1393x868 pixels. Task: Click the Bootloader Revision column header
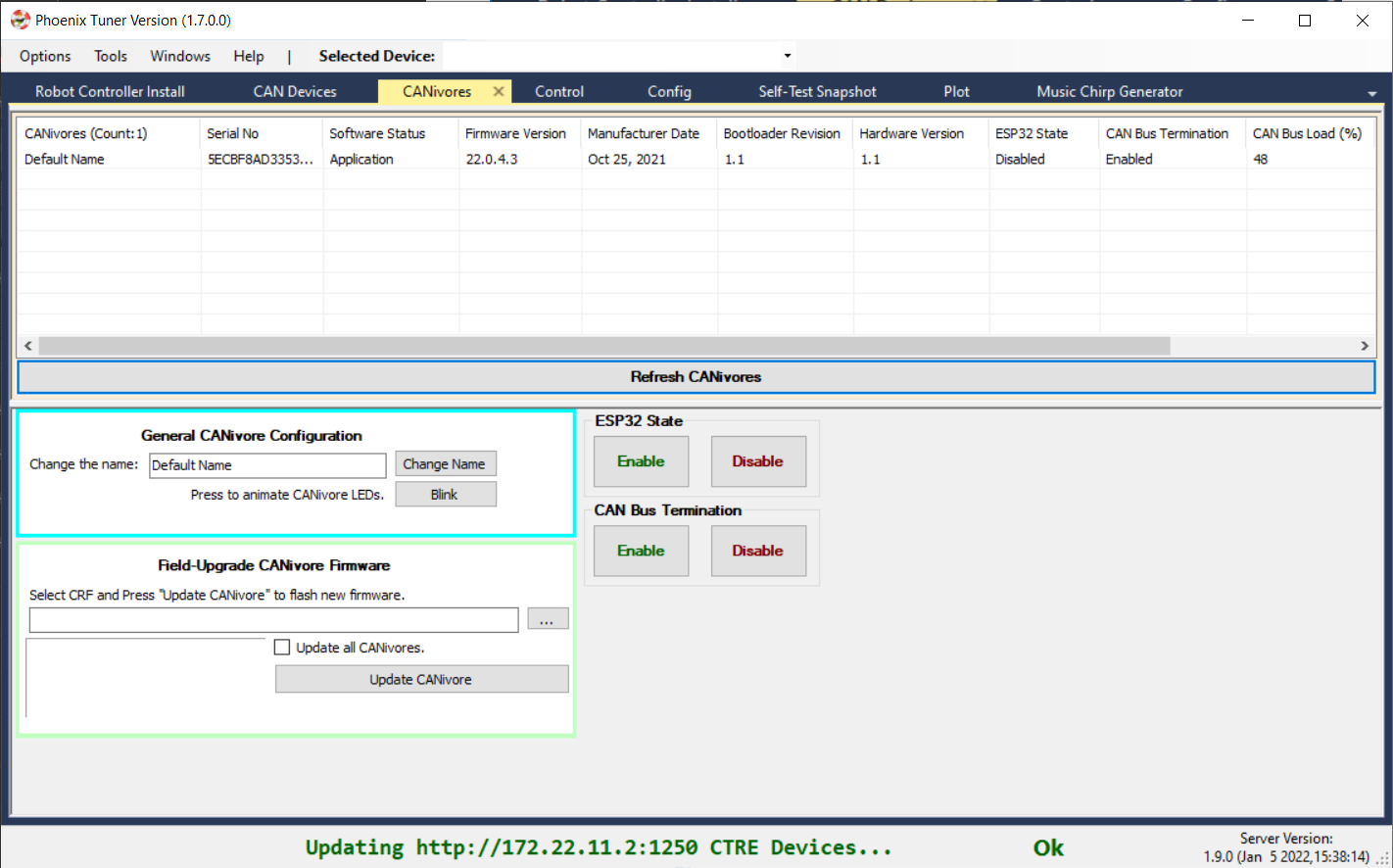click(x=785, y=133)
